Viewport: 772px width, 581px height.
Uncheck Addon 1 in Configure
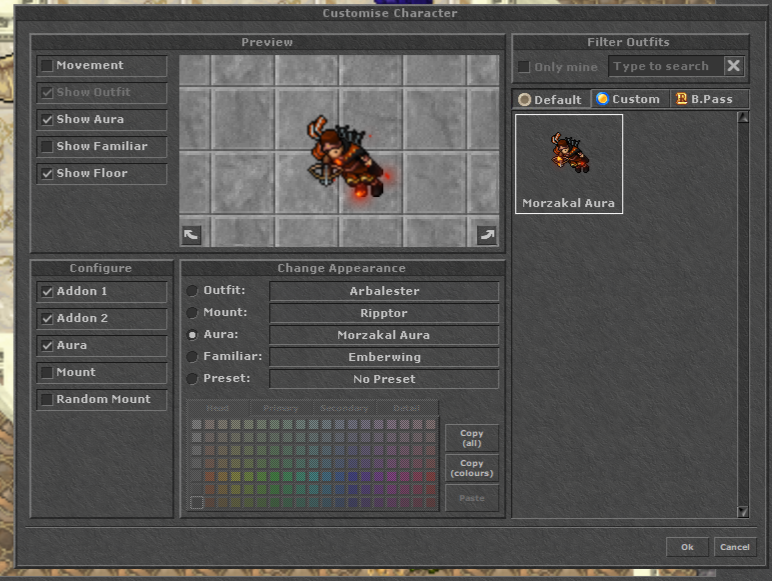click(47, 291)
